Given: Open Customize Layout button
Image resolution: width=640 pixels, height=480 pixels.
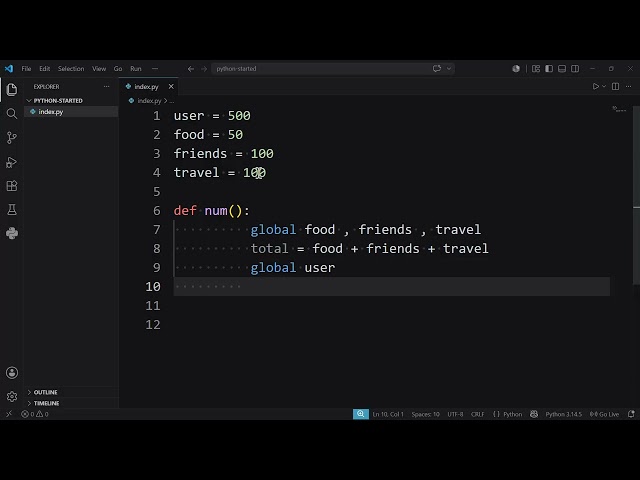Looking at the screenshot, I should (x=536, y=69).
